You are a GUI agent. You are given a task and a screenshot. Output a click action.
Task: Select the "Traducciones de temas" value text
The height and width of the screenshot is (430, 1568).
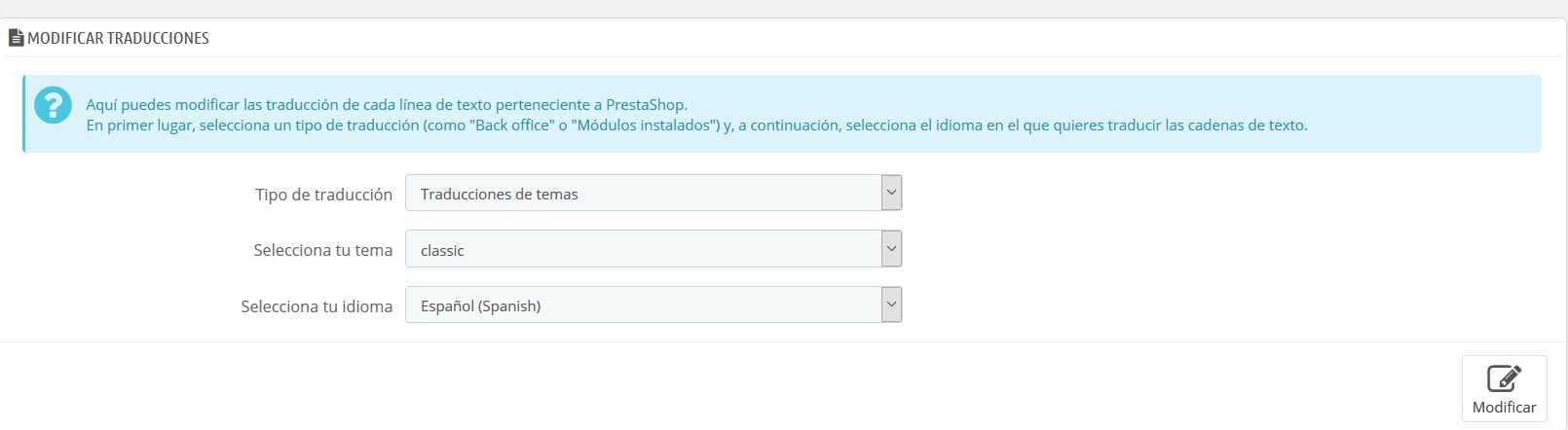tap(499, 195)
